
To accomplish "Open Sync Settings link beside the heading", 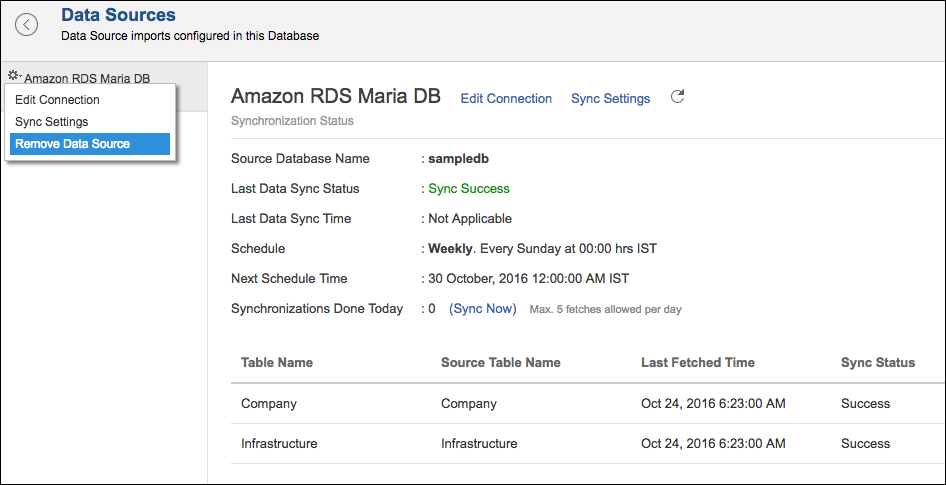I will (x=611, y=98).
